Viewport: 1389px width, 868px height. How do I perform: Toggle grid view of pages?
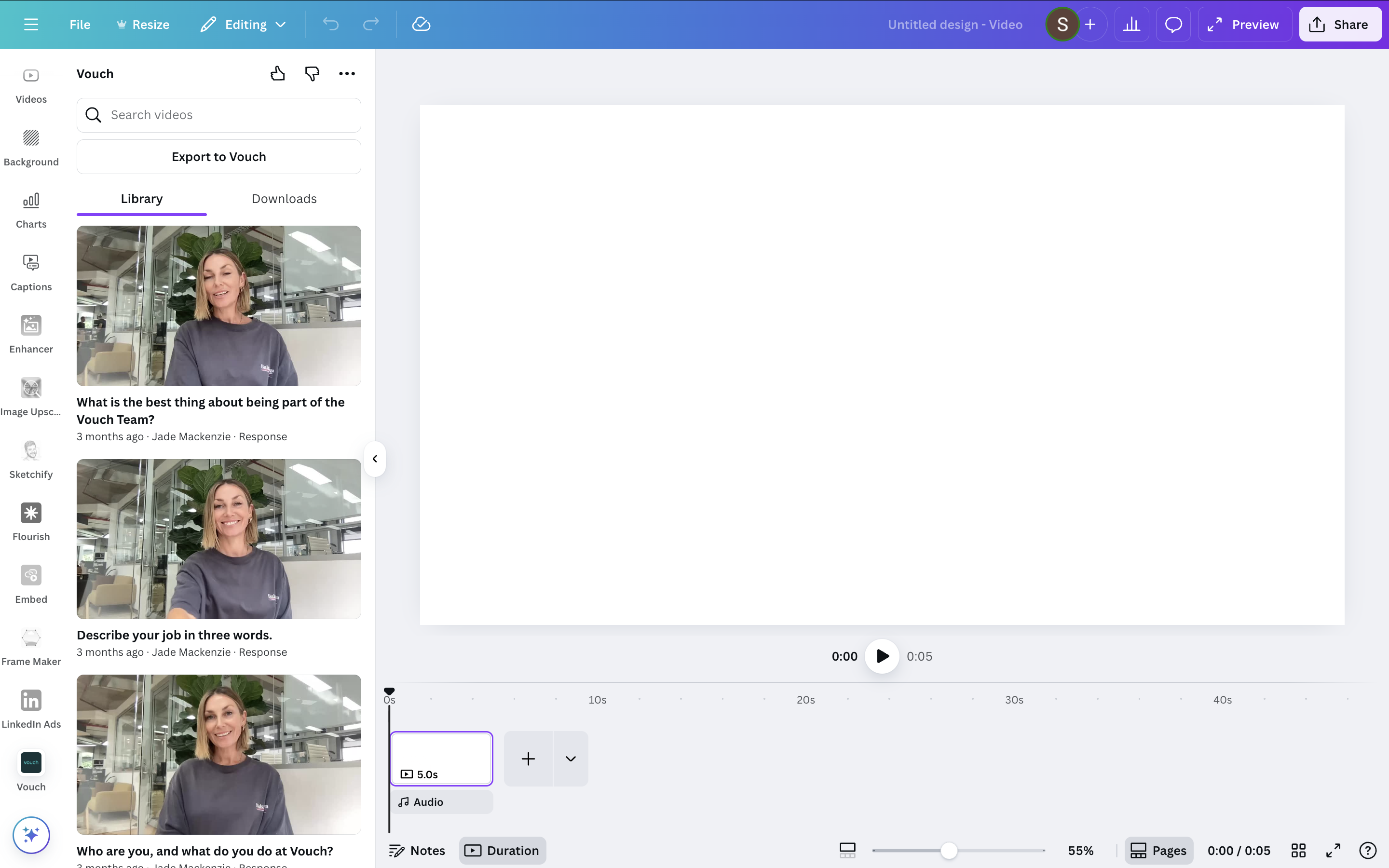pos(1298,850)
